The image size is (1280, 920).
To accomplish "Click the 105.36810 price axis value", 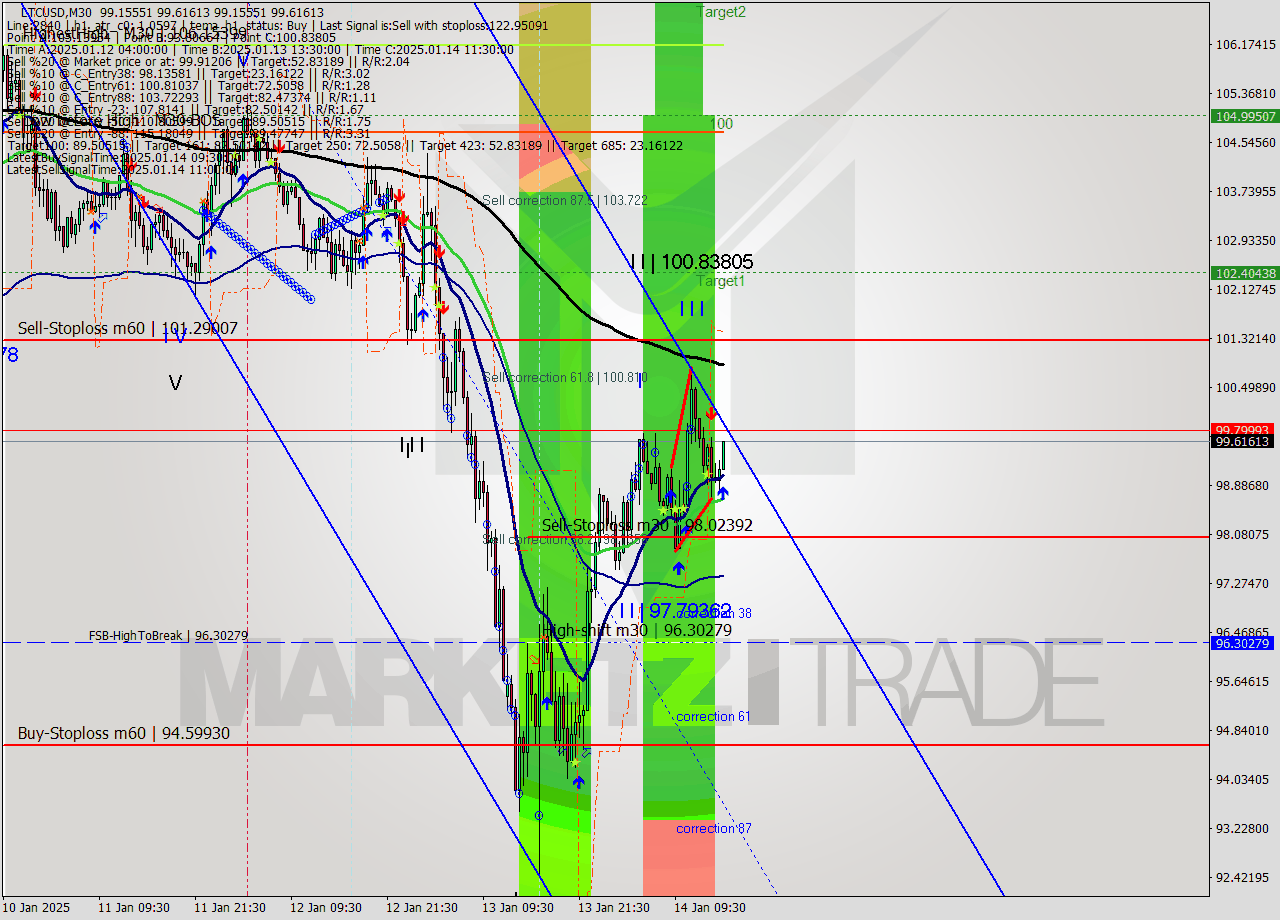I will pos(1245,93).
